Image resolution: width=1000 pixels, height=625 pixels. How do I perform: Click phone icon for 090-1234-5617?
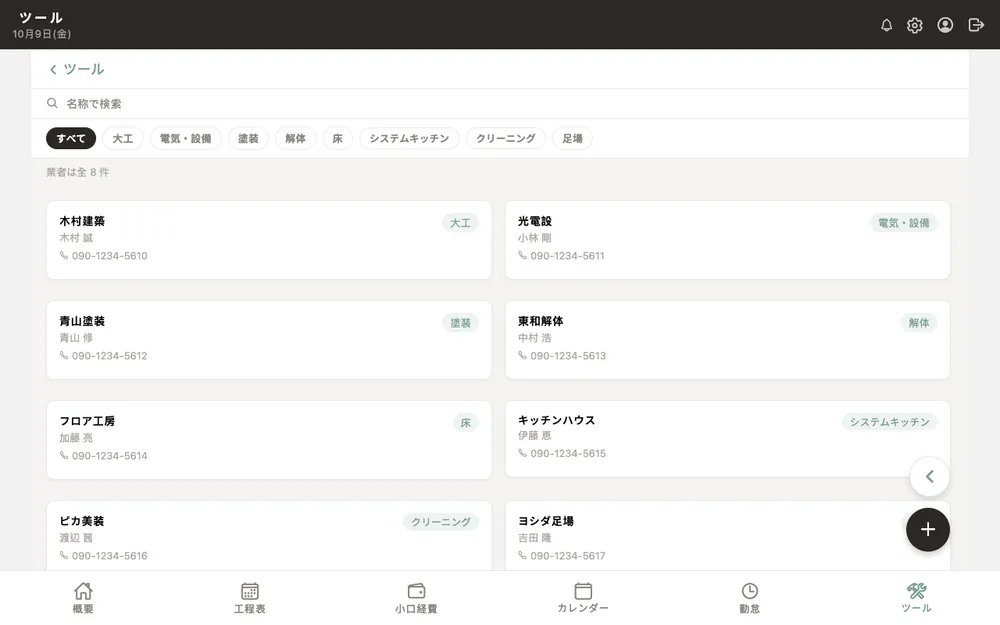click(x=522, y=555)
